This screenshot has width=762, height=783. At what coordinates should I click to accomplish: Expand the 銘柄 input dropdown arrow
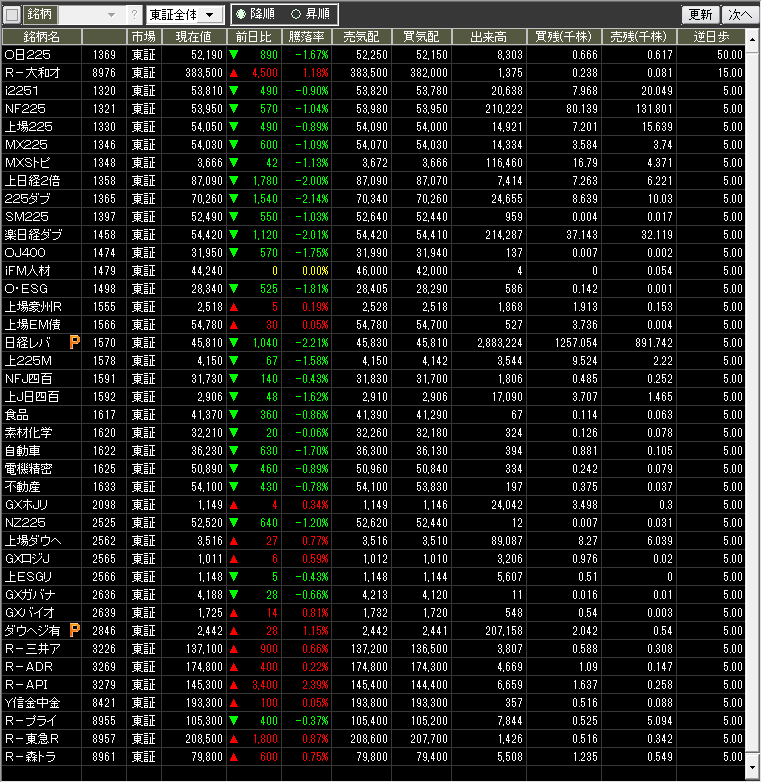point(110,15)
